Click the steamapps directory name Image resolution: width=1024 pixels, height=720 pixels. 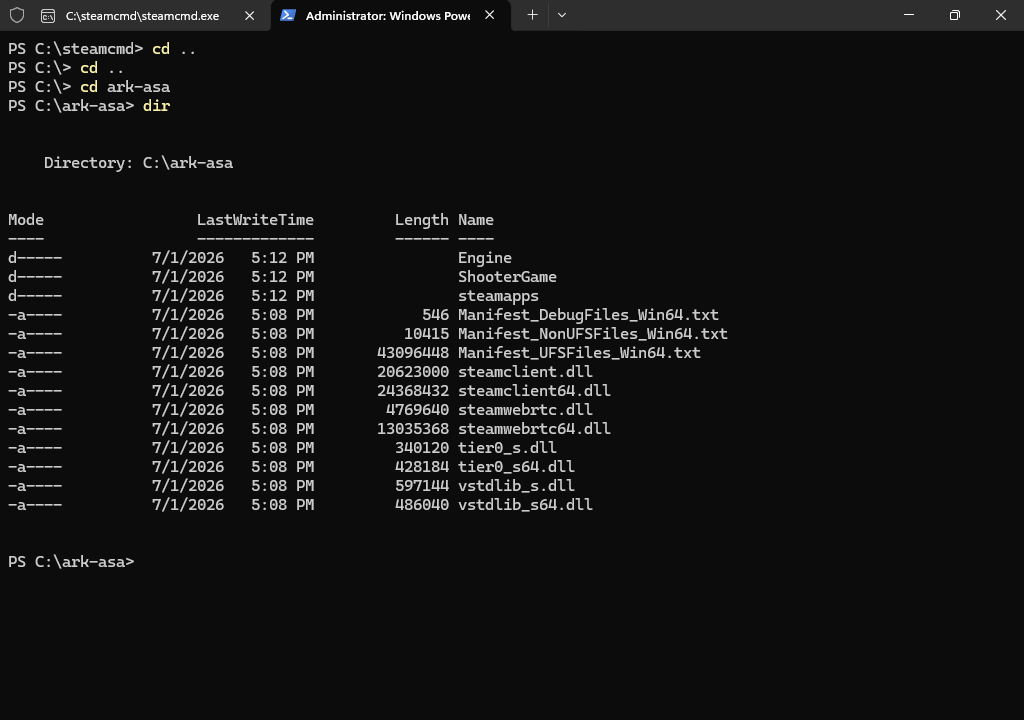pyautogui.click(x=498, y=296)
